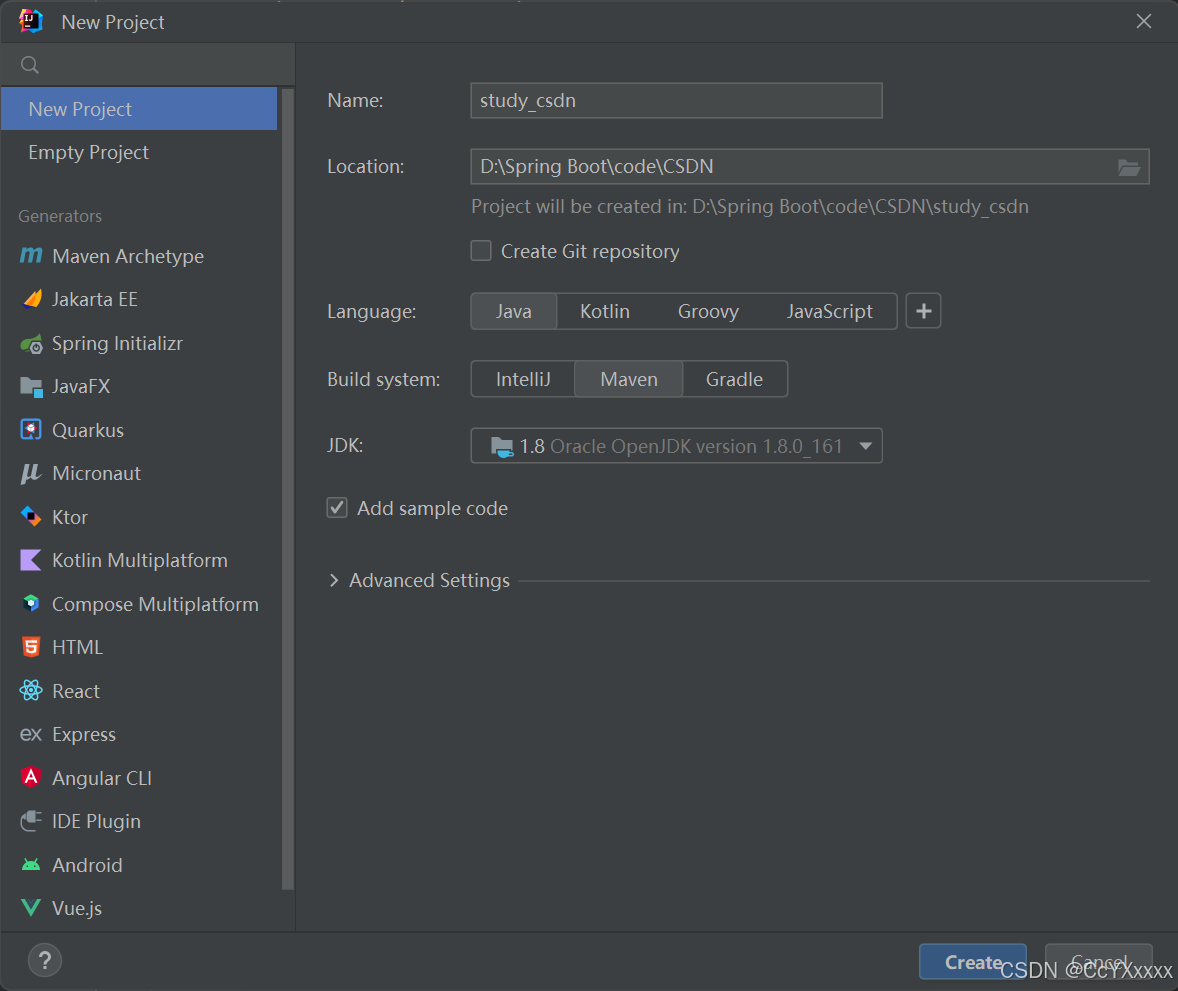
Task: Close the New Project dialog
Action: (1143, 21)
